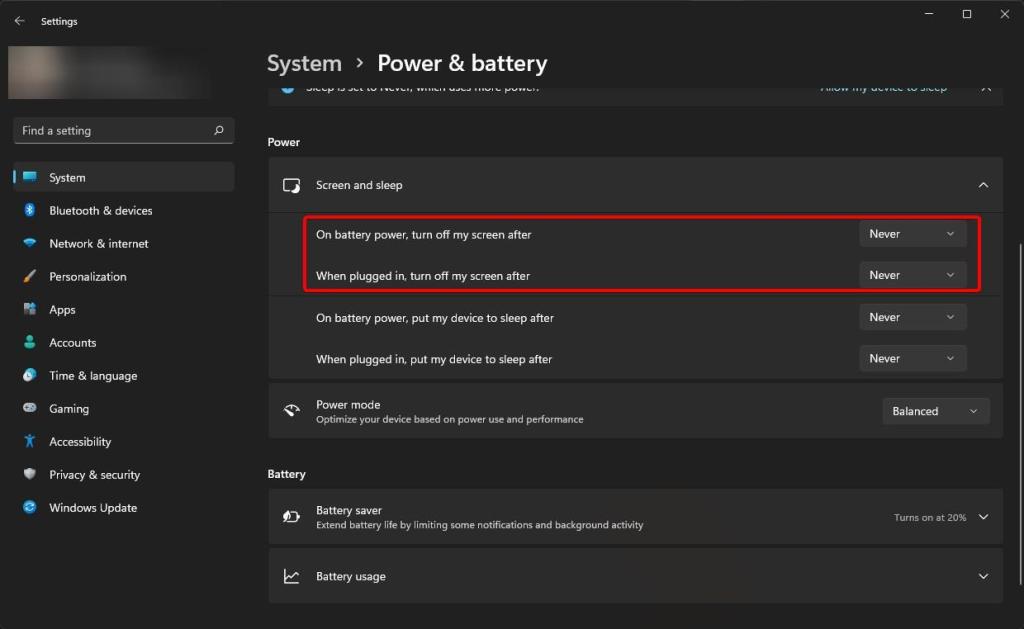Close the Settings window

pos(1004,14)
